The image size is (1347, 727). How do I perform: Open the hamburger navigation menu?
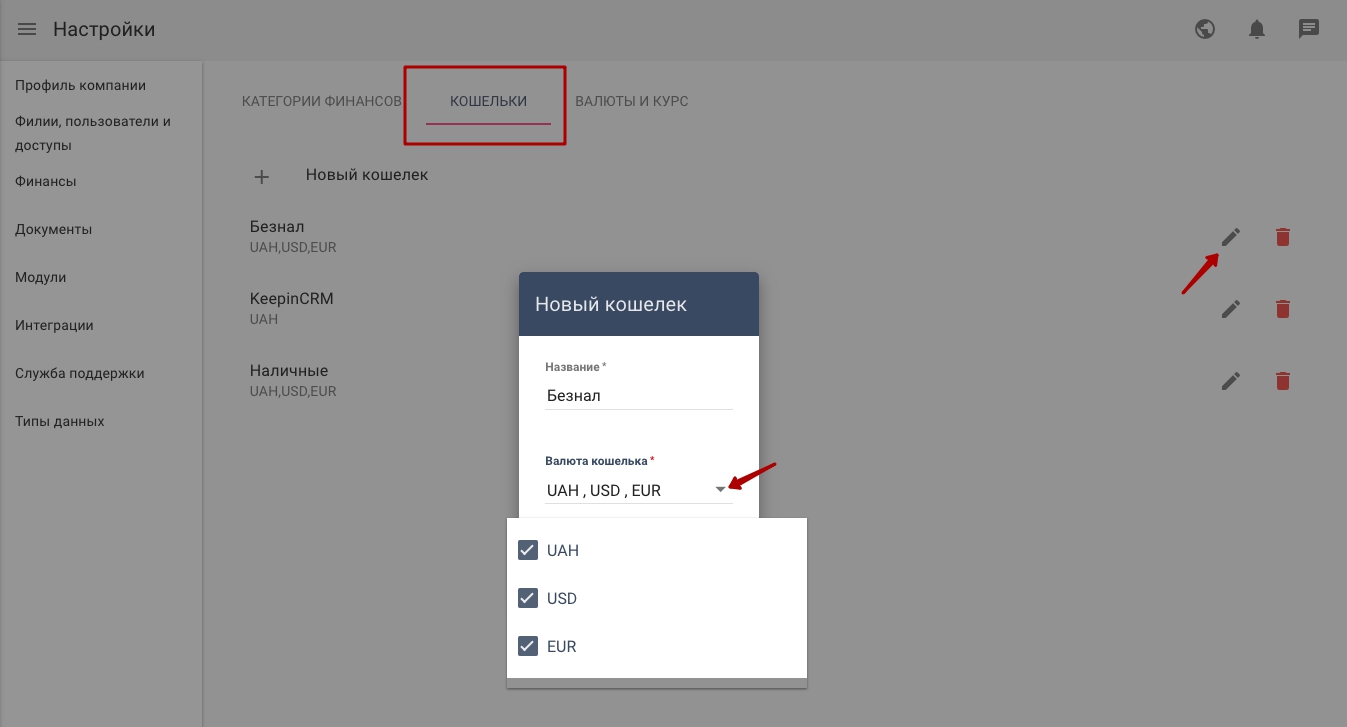pos(27,29)
